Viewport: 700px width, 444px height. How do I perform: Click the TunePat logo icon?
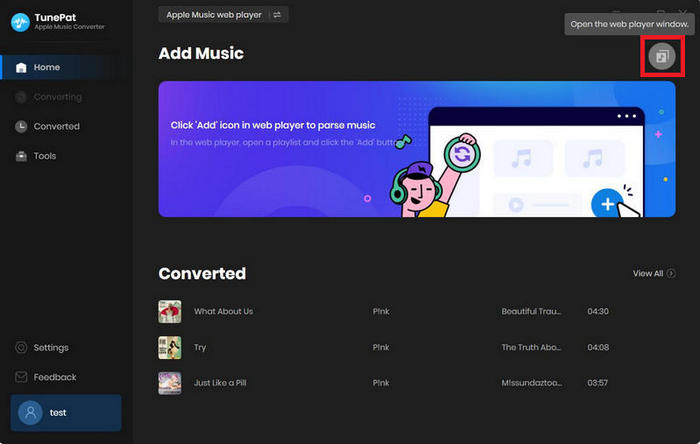[x=20, y=22]
